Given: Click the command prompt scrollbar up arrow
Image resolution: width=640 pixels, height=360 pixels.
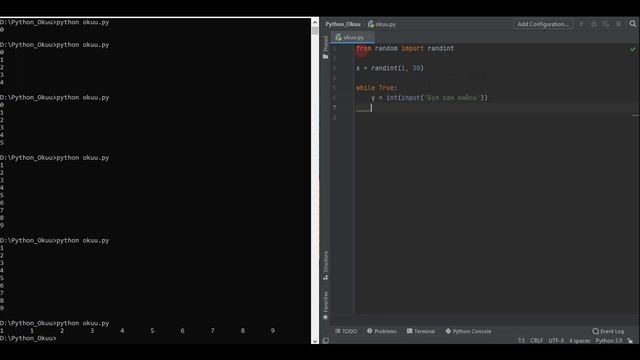Looking at the screenshot, I should (x=315, y=21).
